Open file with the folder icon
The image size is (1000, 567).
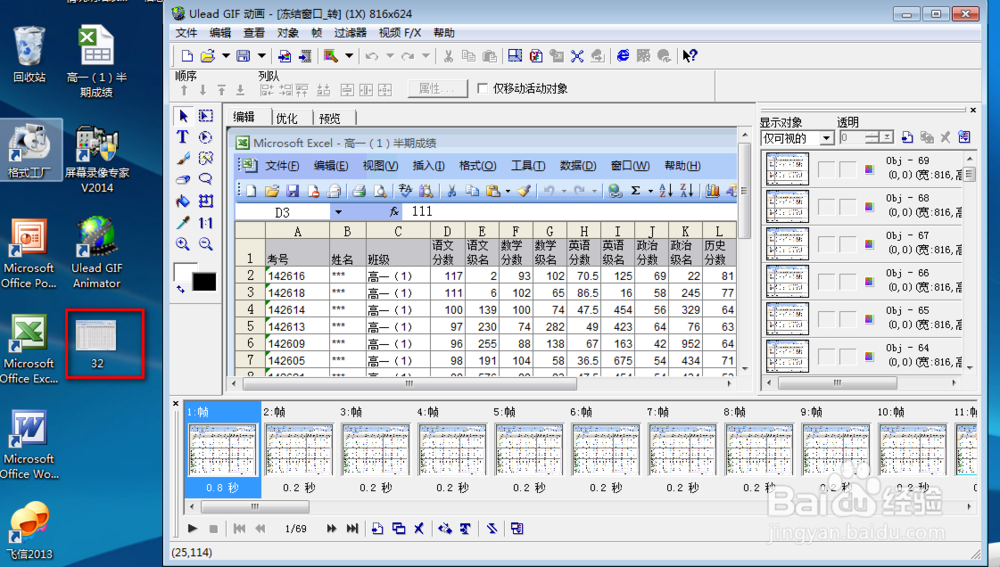207,56
